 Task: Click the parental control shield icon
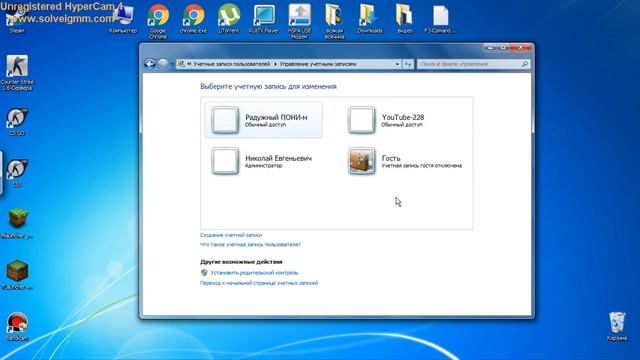(204, 273)
